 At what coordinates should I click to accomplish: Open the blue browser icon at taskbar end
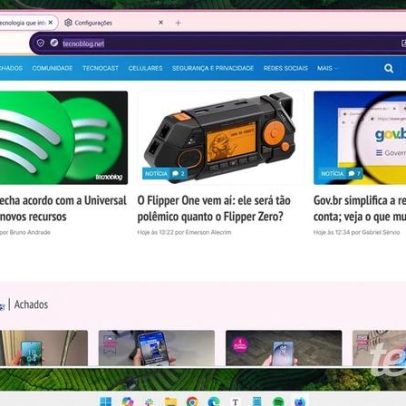click(x=300, y=401)
